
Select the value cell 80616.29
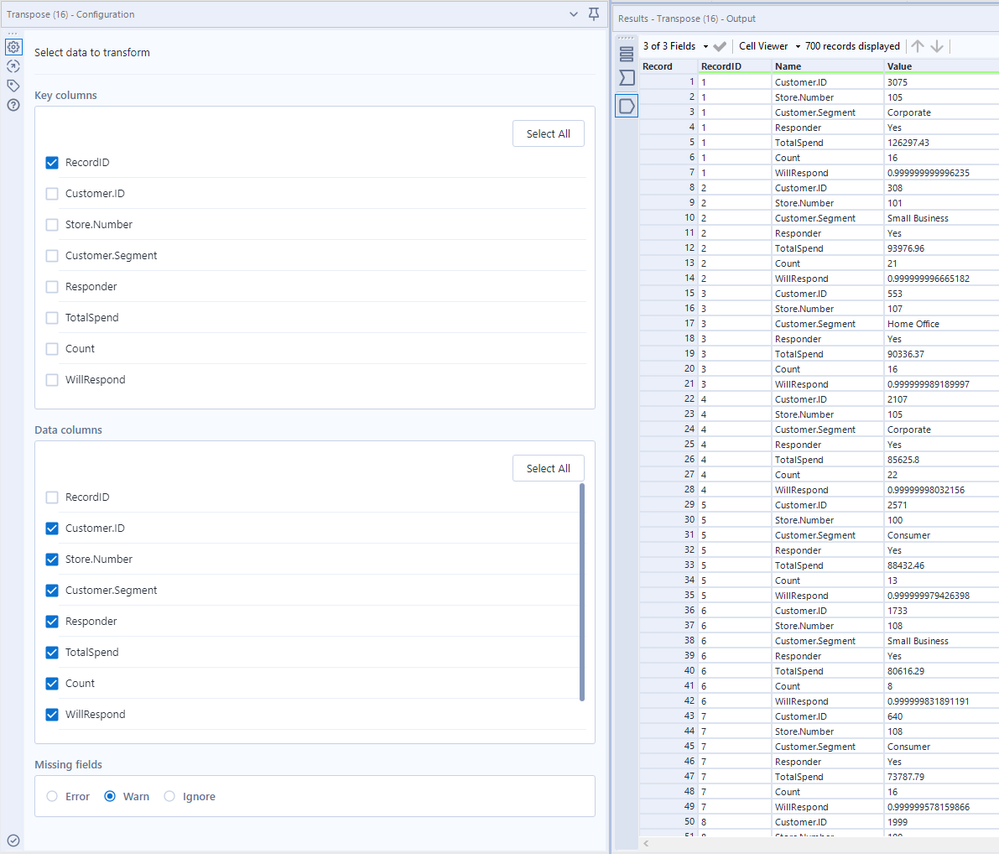(x=942, y=671)
